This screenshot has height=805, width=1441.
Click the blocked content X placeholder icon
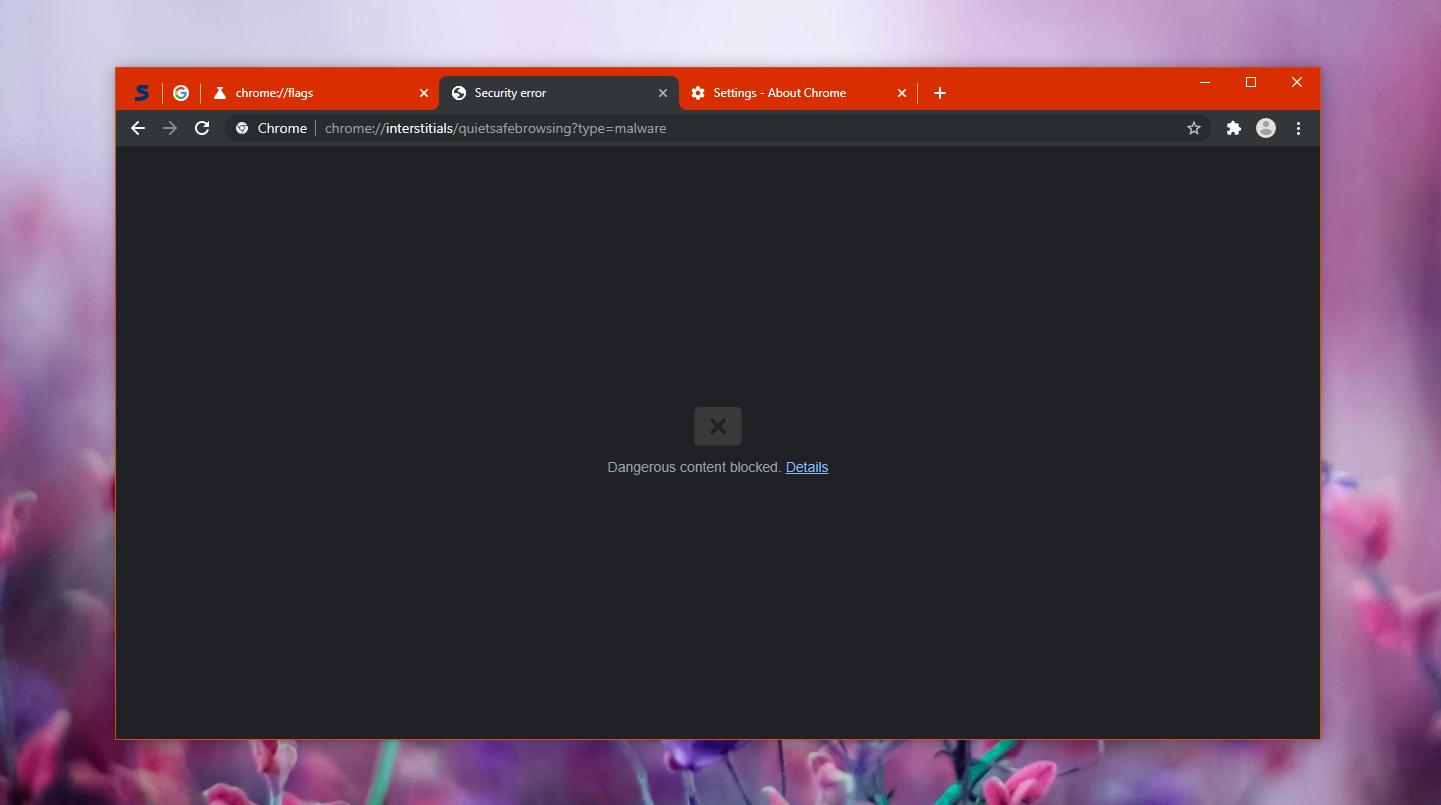718,426
